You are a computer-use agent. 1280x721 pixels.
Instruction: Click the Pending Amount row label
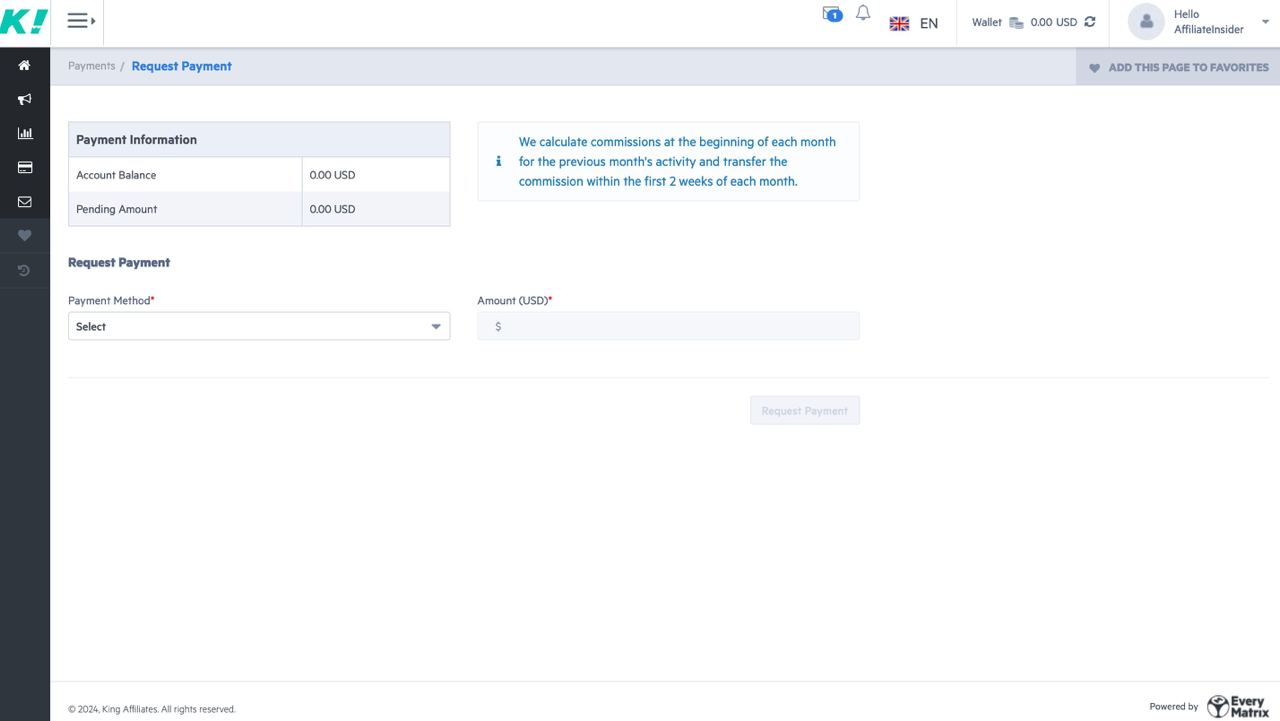[116, 209]
